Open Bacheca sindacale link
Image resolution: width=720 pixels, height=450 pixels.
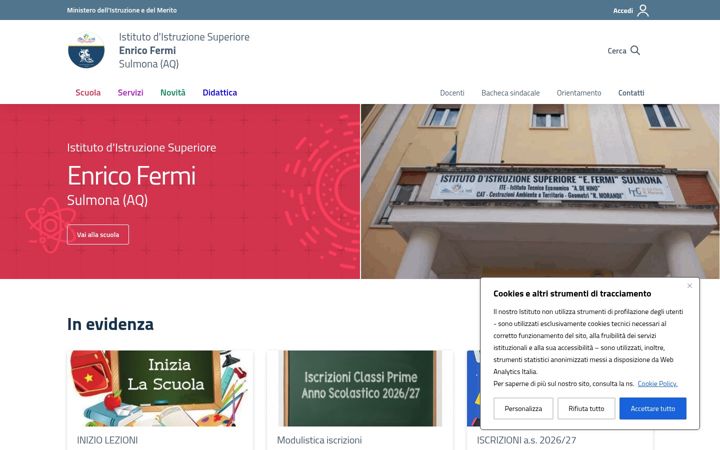510,93
